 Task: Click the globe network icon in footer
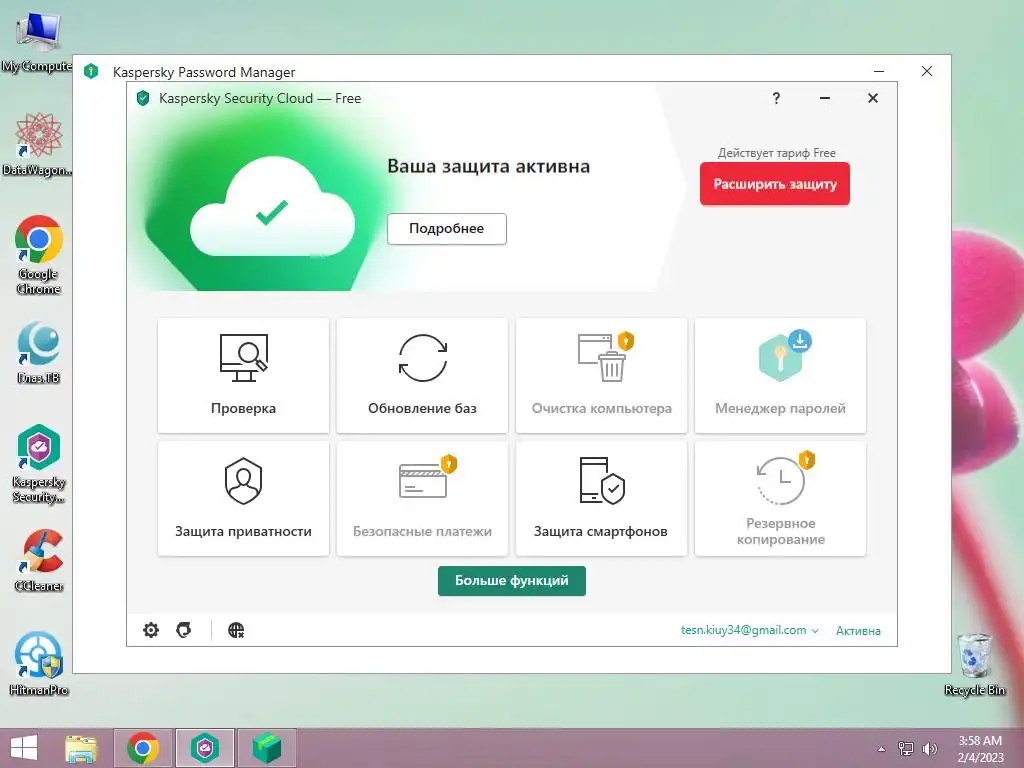tap(236, 630)
